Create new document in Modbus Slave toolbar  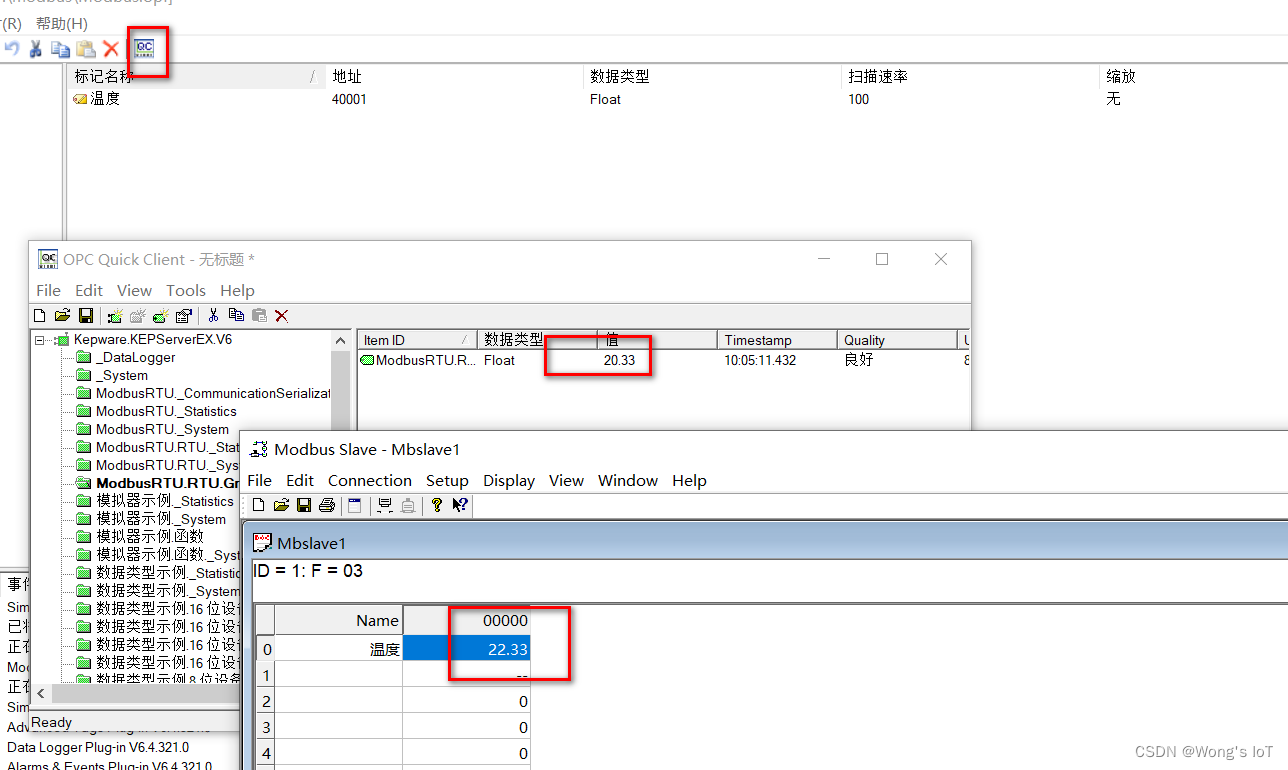[x=258, y=505]
